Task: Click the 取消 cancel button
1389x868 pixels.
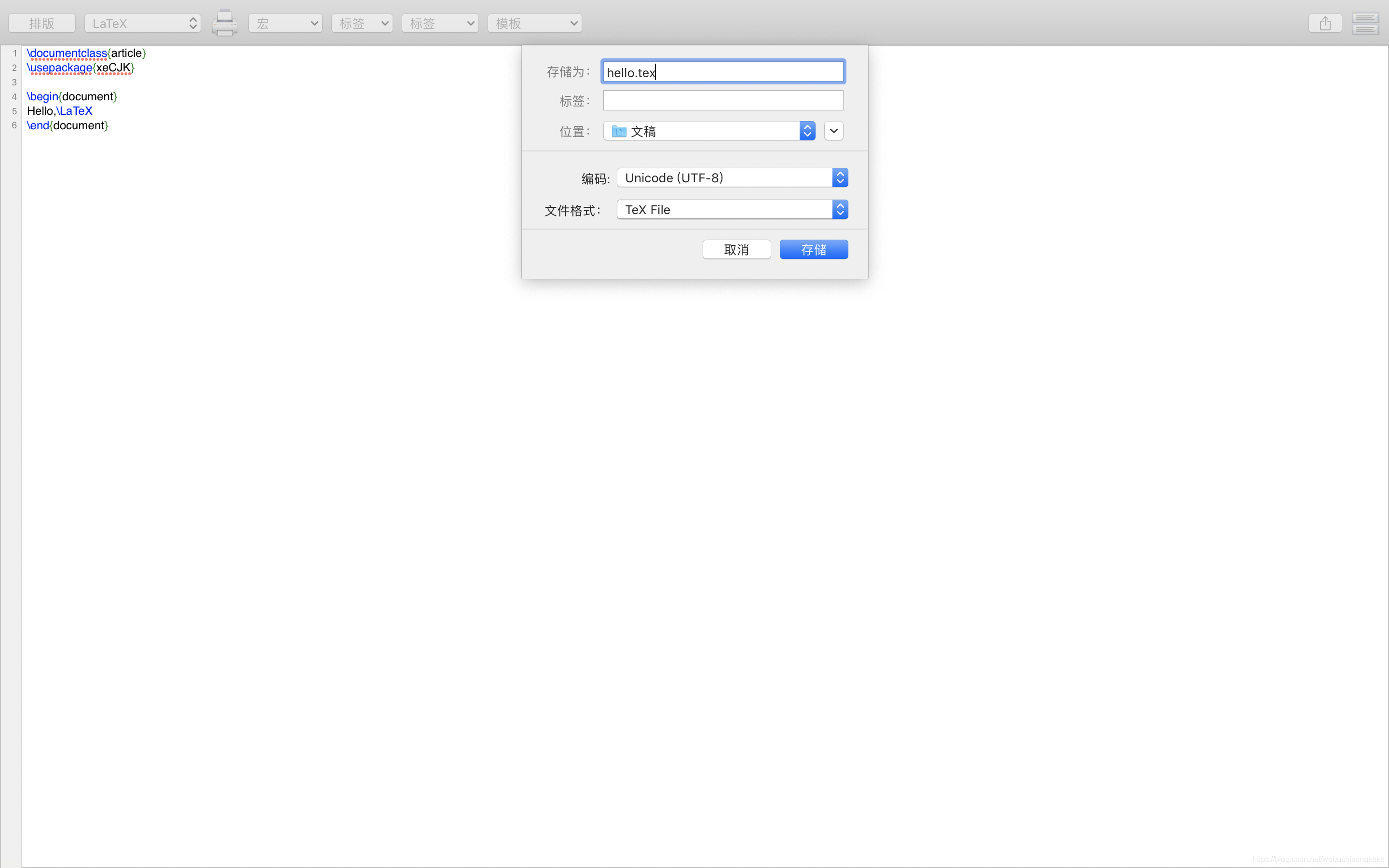Action: (x=736, y=250)
